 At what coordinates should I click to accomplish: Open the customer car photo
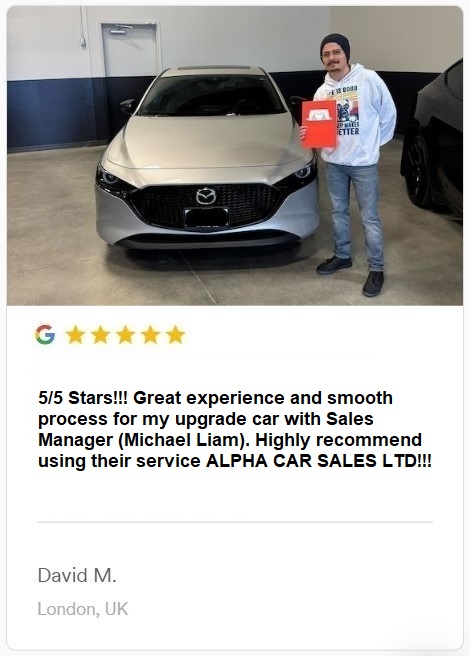click(235, 156)
